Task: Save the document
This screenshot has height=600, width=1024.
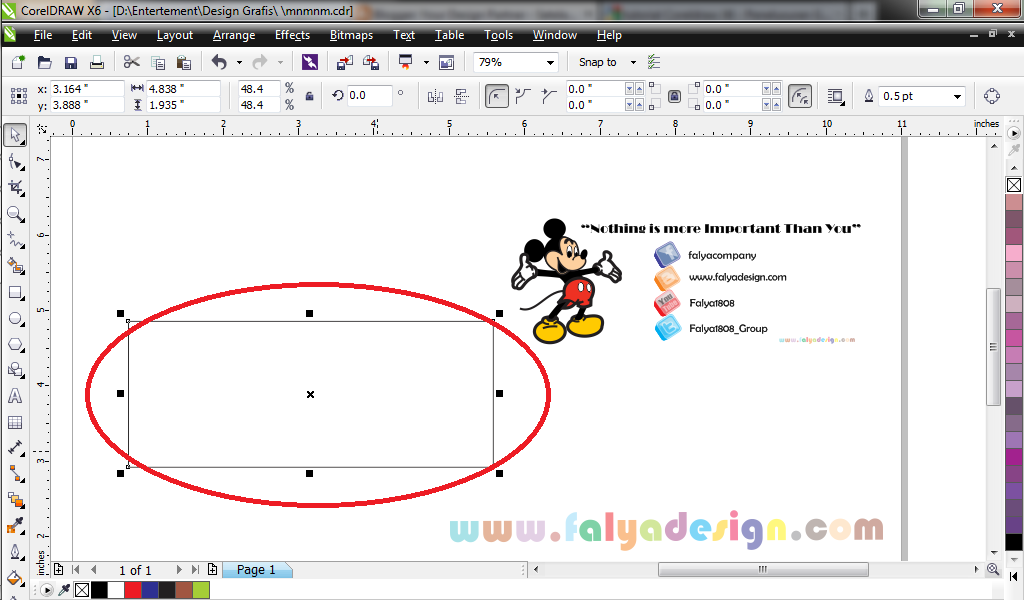Action: pos(71,62)
